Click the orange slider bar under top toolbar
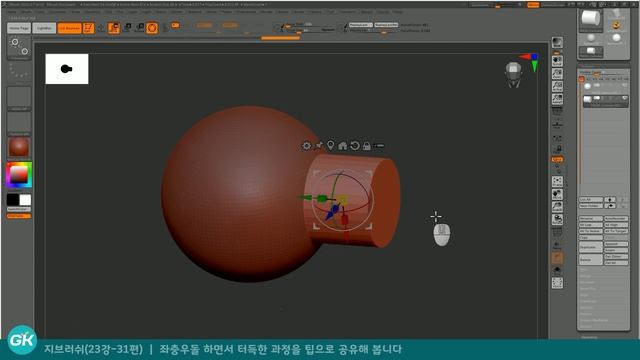Image resolution: width=640 pixels, height=360 pixels. [x=280, y=38]
